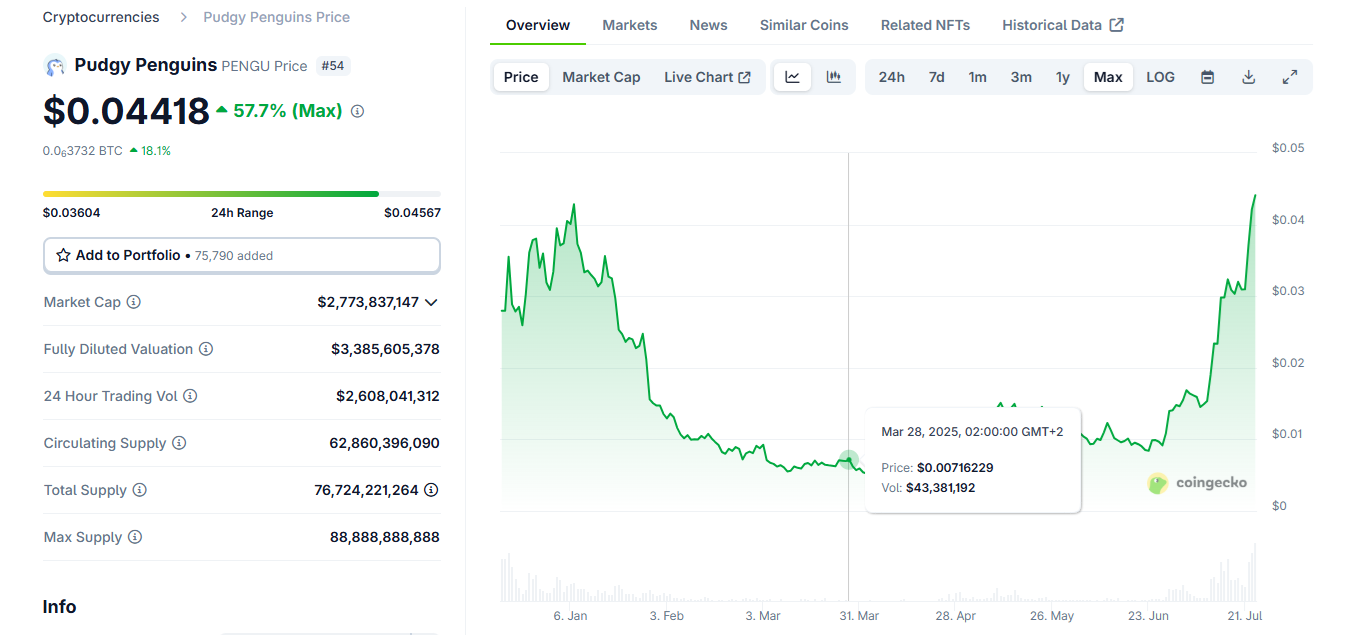Toggle LOG scale on chart

coord(1160,77)
